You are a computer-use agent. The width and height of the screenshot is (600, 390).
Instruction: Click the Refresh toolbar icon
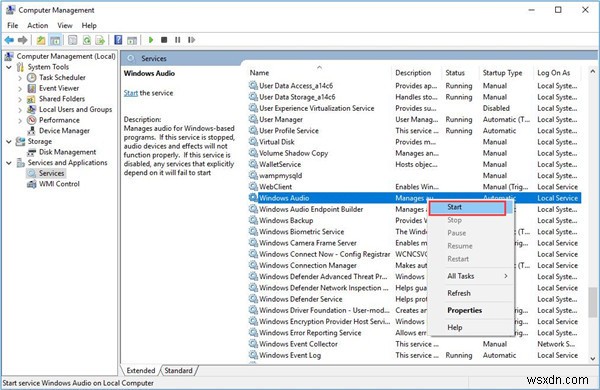click(x=87, y=40)
